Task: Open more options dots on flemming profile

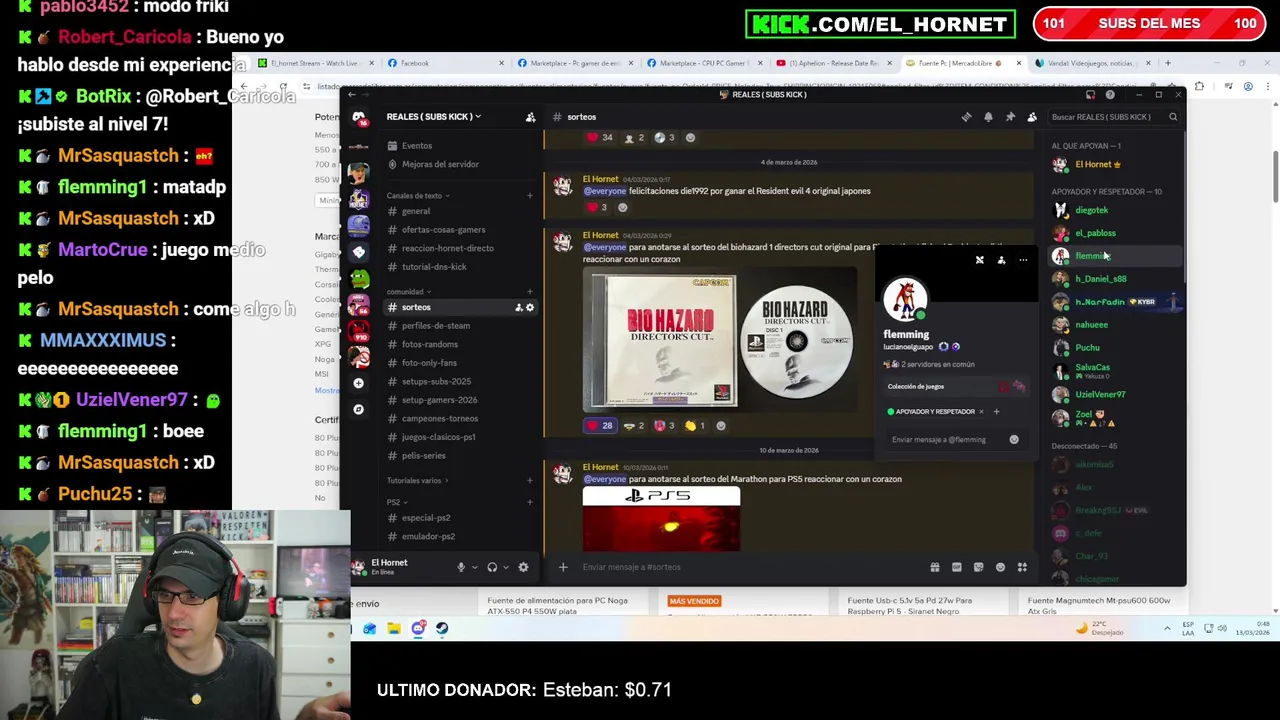Action: tap(1023, 260)
